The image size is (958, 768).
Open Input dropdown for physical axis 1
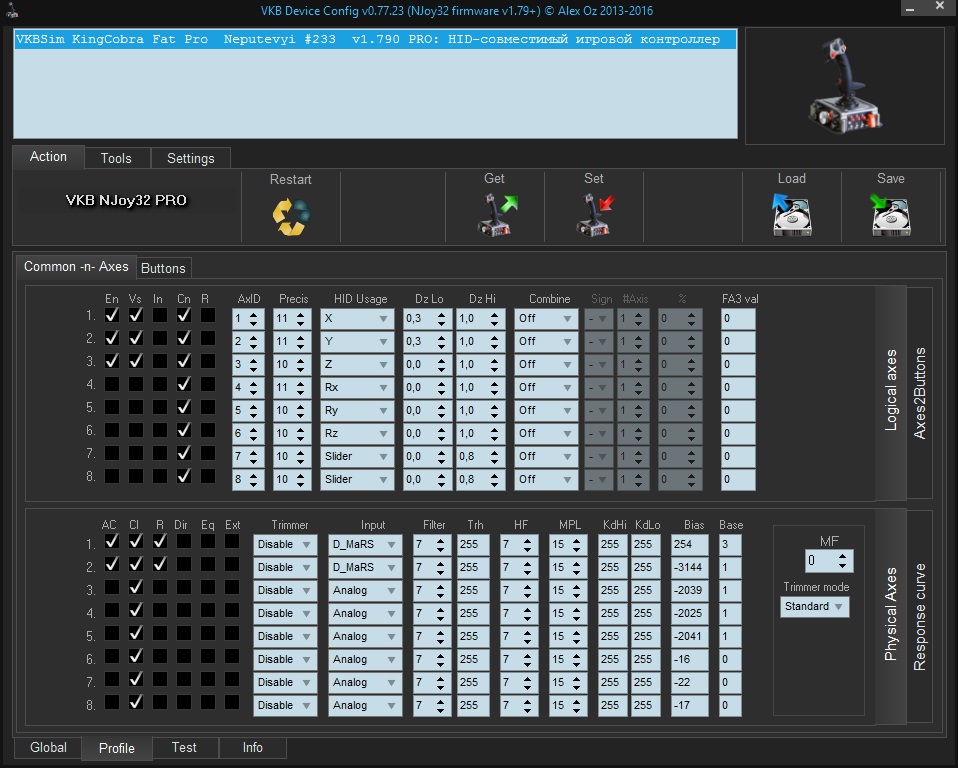pos(365,545)
